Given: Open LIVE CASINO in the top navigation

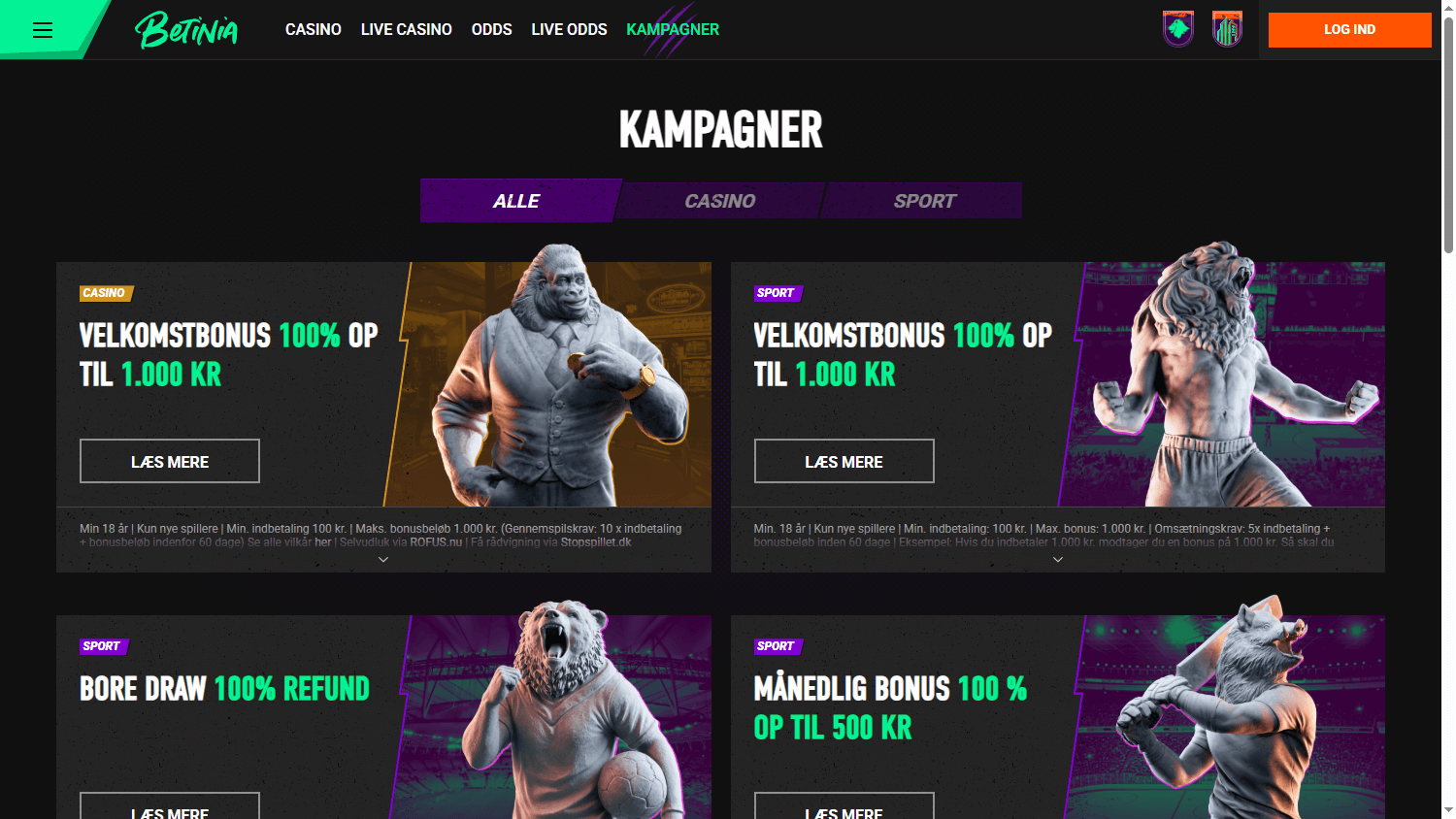Looking at the screenshot, I should click(407, 30).
